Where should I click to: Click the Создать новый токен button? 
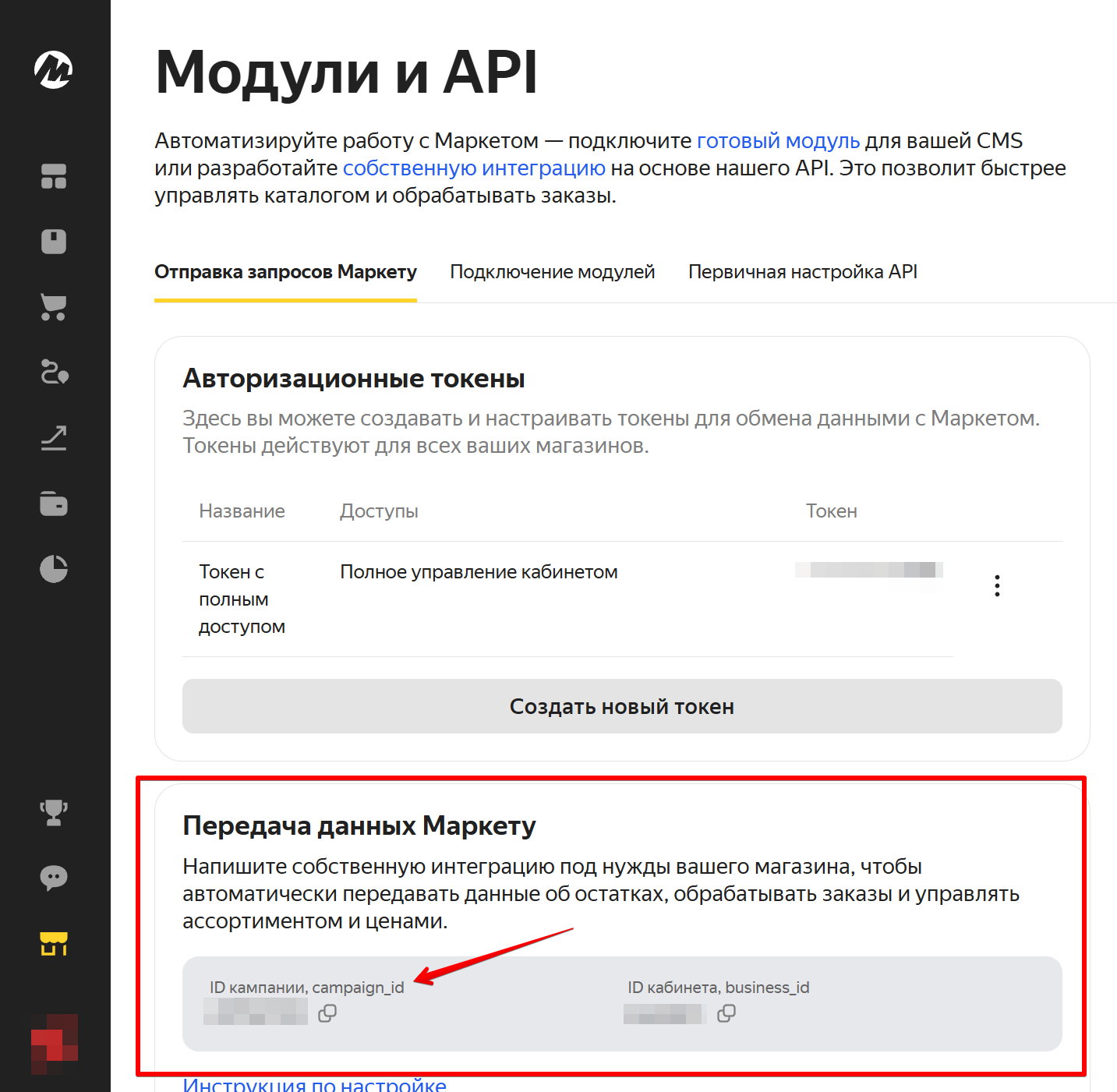[622, 706]
